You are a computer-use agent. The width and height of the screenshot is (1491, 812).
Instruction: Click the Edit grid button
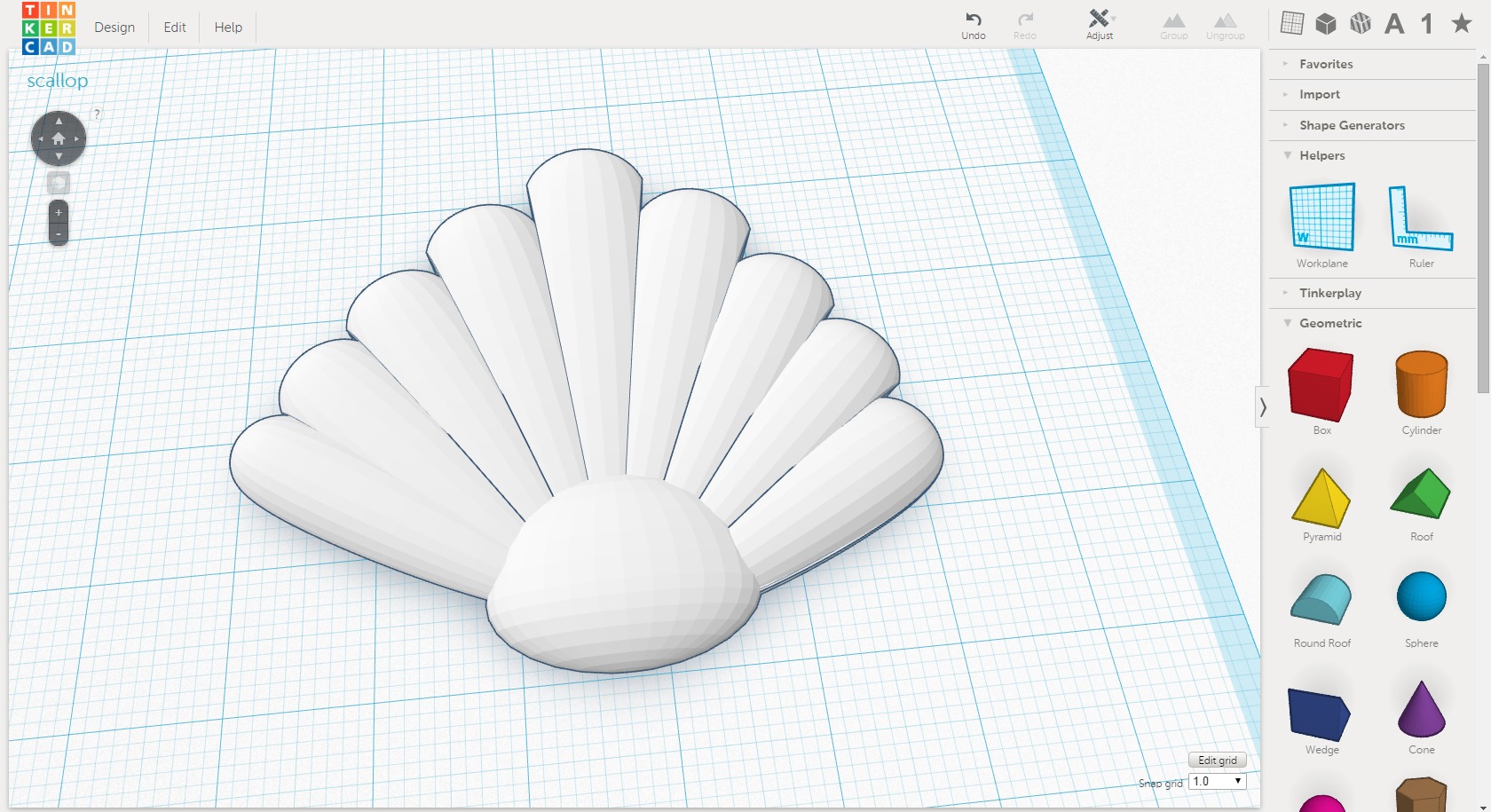(1218, 761)
